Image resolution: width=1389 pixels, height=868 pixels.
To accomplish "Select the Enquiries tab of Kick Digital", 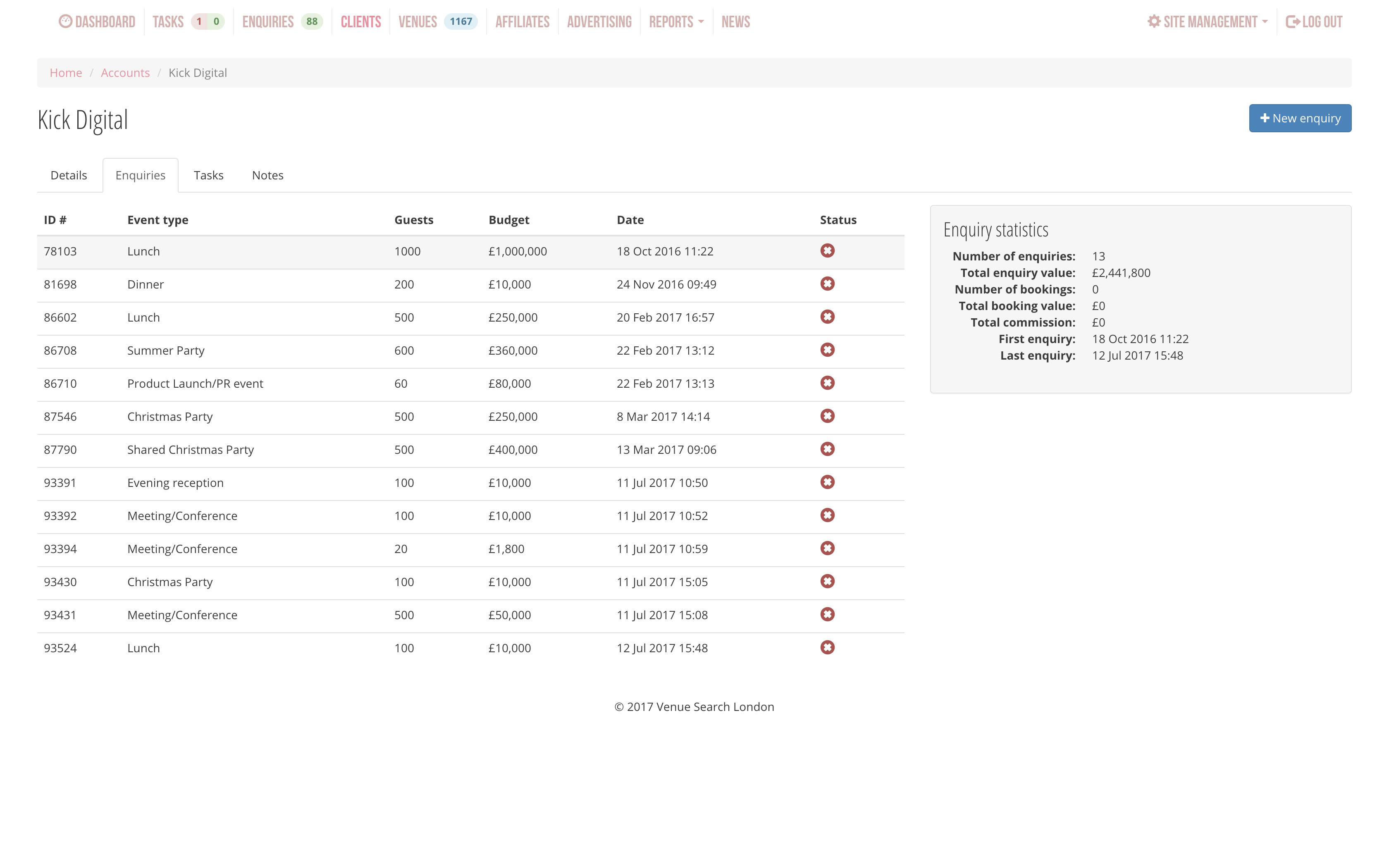I will [141, 175].
